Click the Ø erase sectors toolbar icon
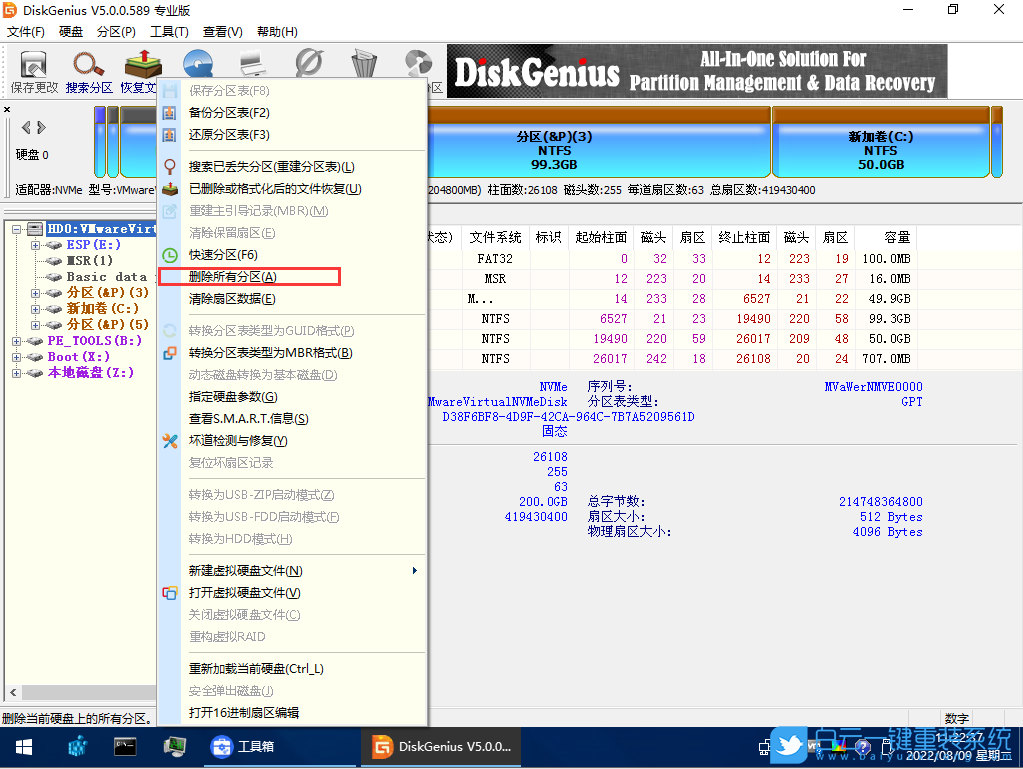The height and width of the screenshot is (769, 1023). [308, 62]
